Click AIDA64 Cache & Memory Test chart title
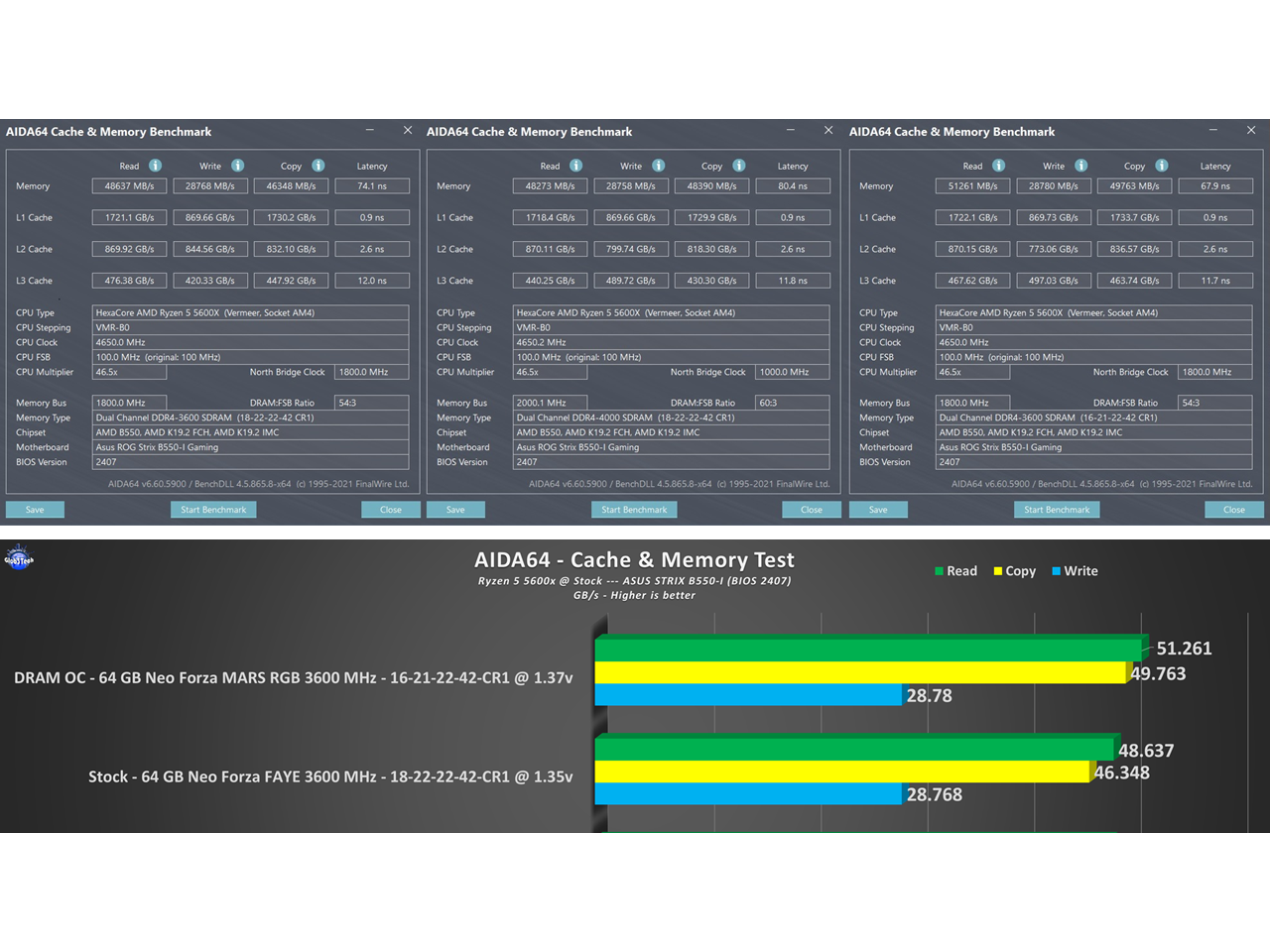Screen dimensions: 1270x952 click(634, 560)
